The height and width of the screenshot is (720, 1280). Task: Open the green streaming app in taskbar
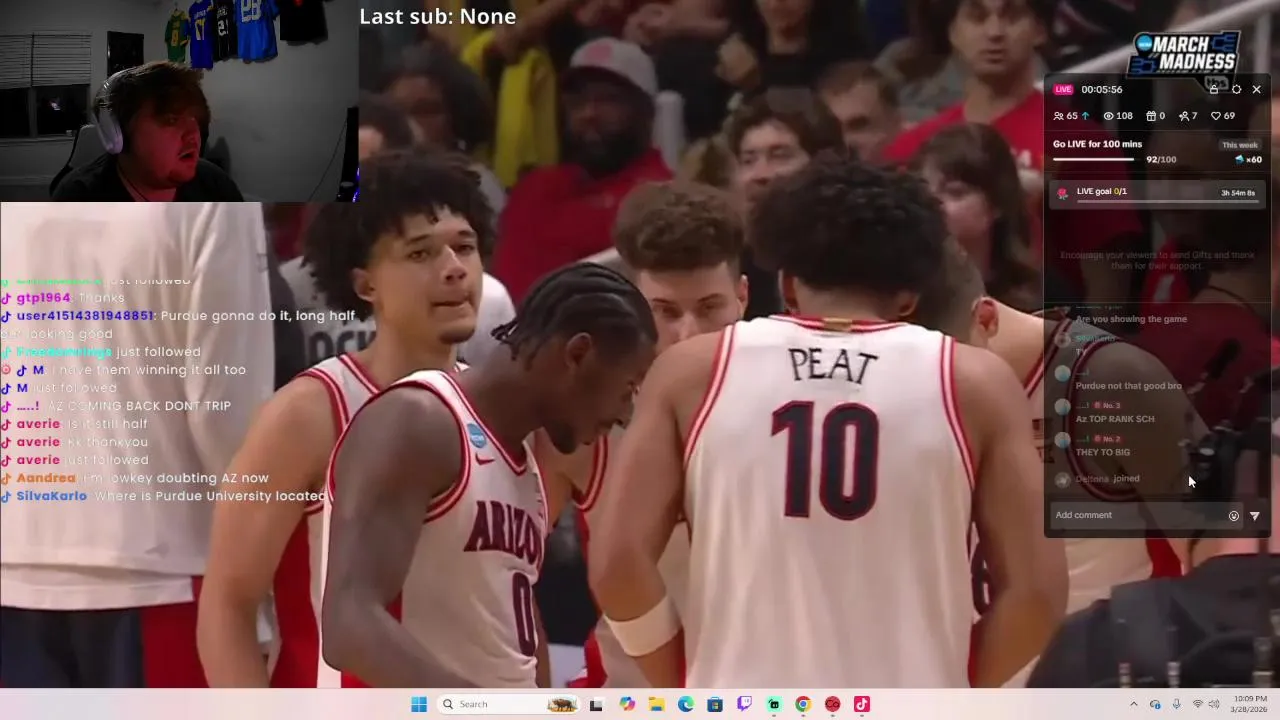pos(774,704)
